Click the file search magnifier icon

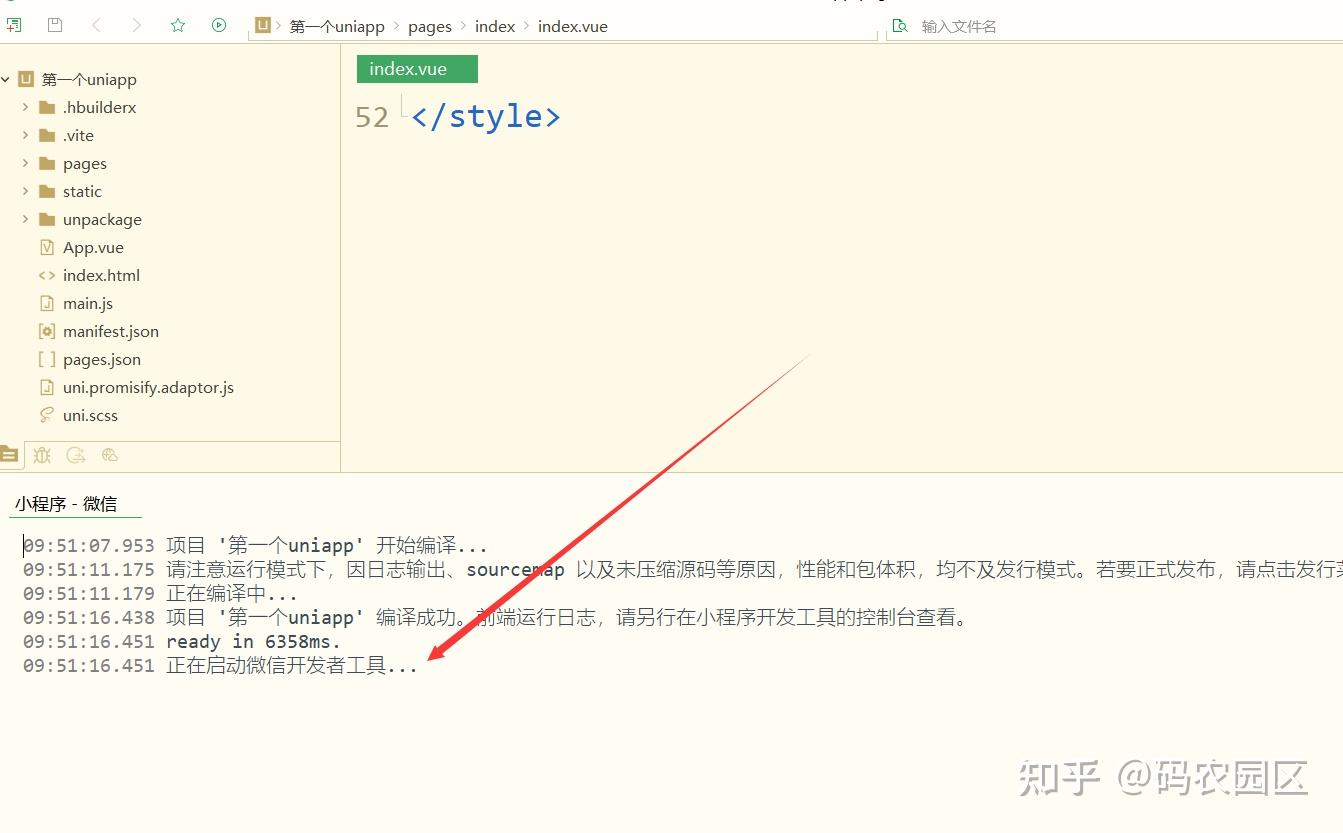click(x=898, y=25)
